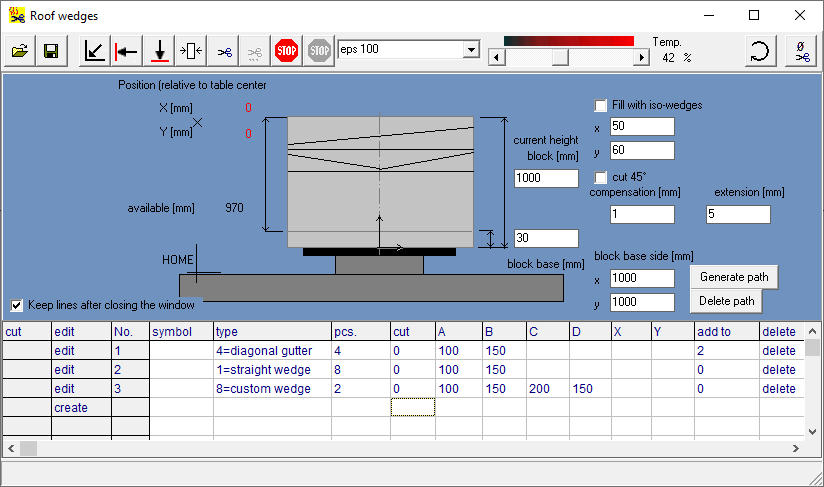Click create in the table's last row
Screen dimensions: 824x487
(x=71, y=407)
